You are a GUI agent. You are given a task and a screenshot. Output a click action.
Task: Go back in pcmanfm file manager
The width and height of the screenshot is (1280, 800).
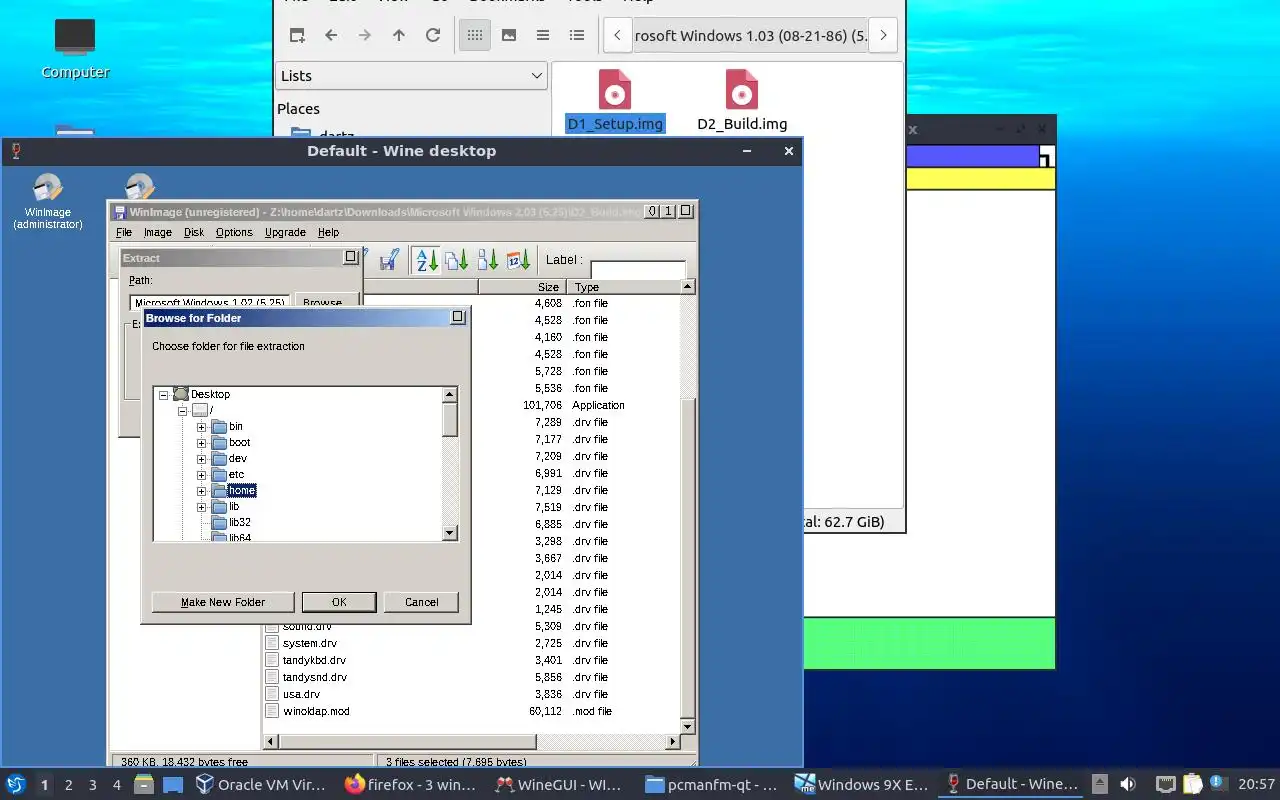(x=331, y=35)
